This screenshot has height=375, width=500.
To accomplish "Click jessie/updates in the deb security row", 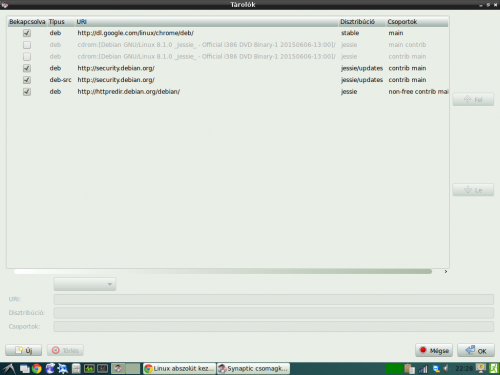I will tap(362, 68).
